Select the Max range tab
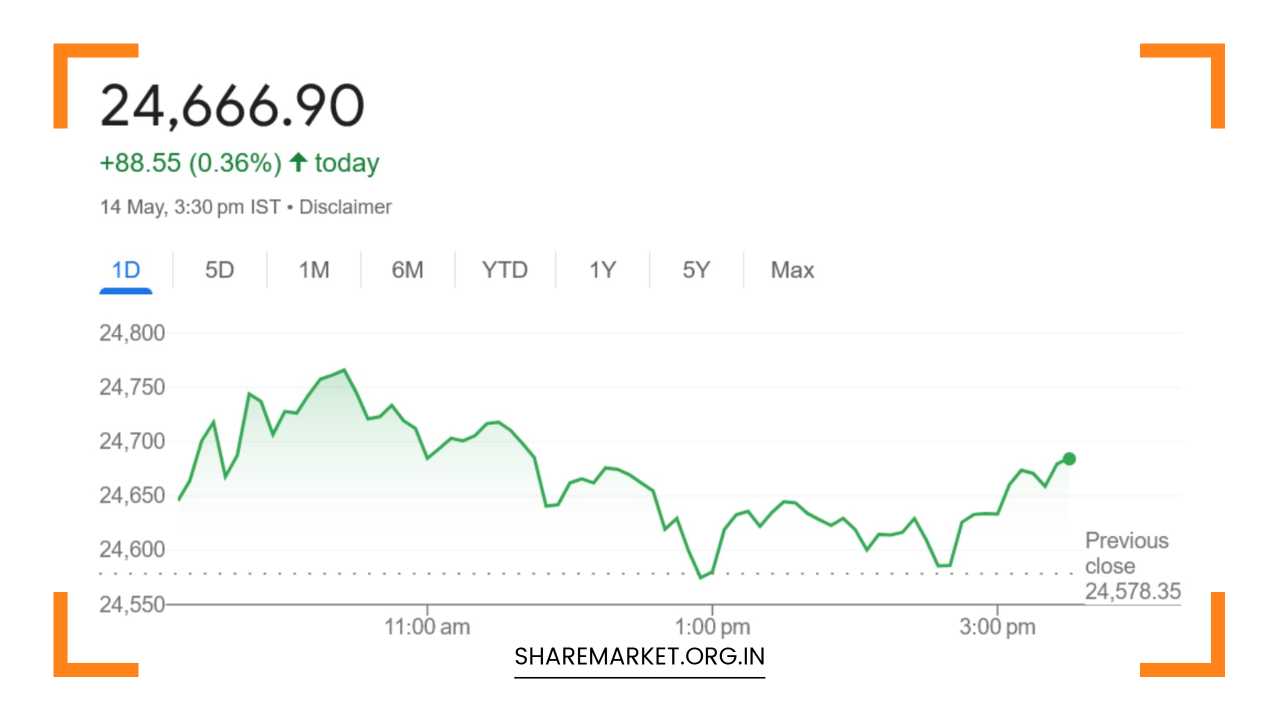 792,270
